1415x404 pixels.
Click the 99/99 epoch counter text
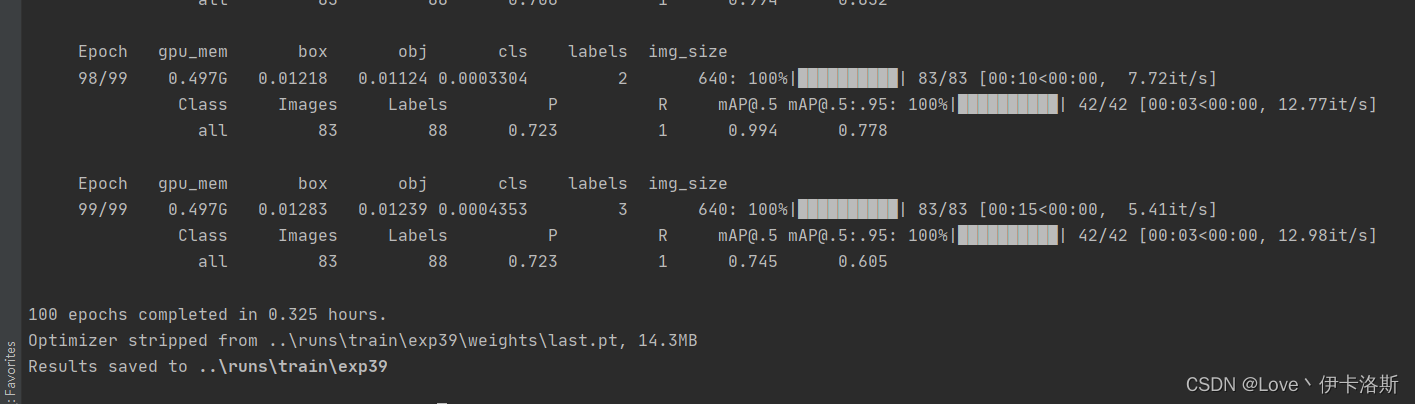tap(103, 210)
